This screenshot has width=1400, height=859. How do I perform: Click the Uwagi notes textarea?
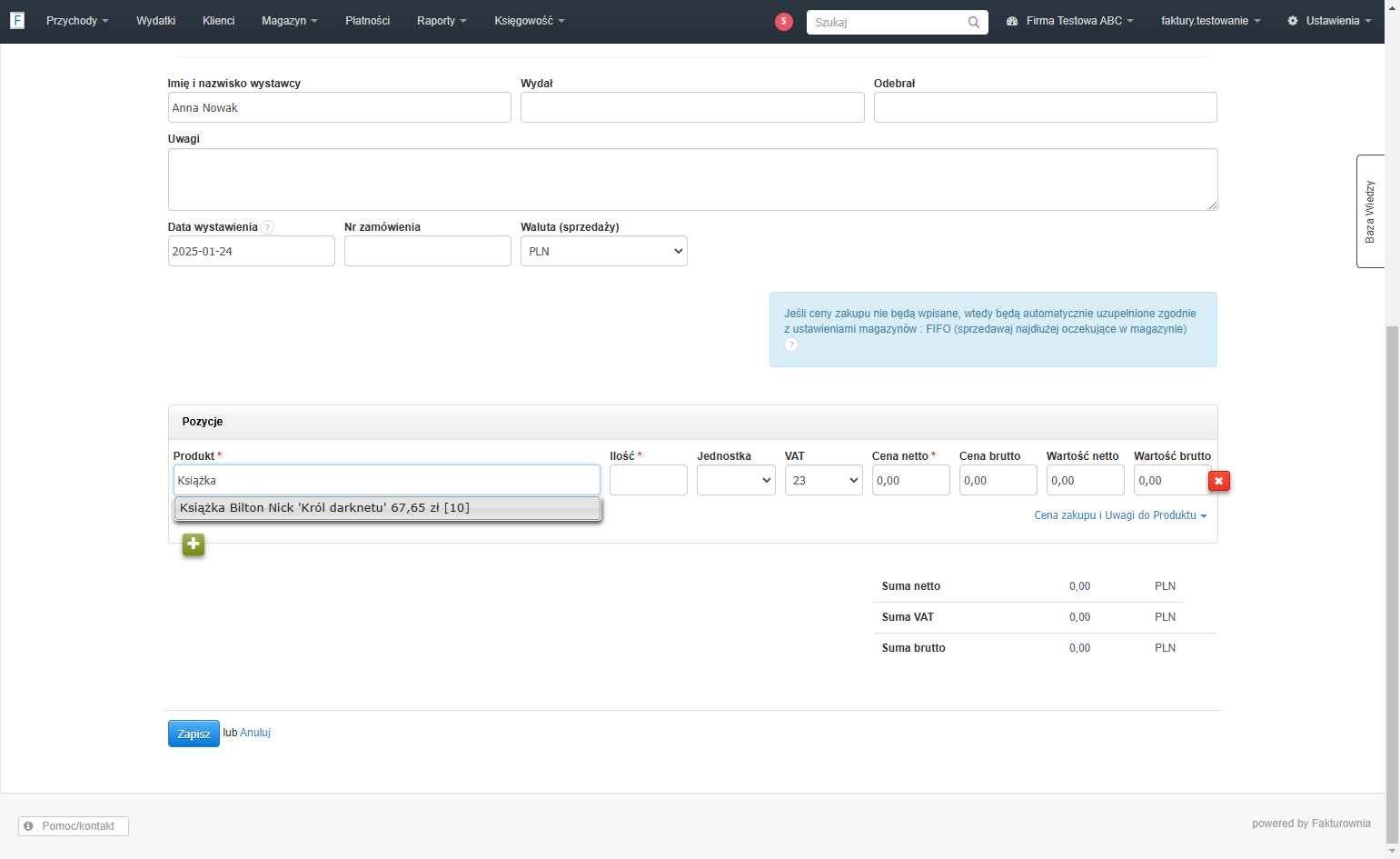coord(693,180)
